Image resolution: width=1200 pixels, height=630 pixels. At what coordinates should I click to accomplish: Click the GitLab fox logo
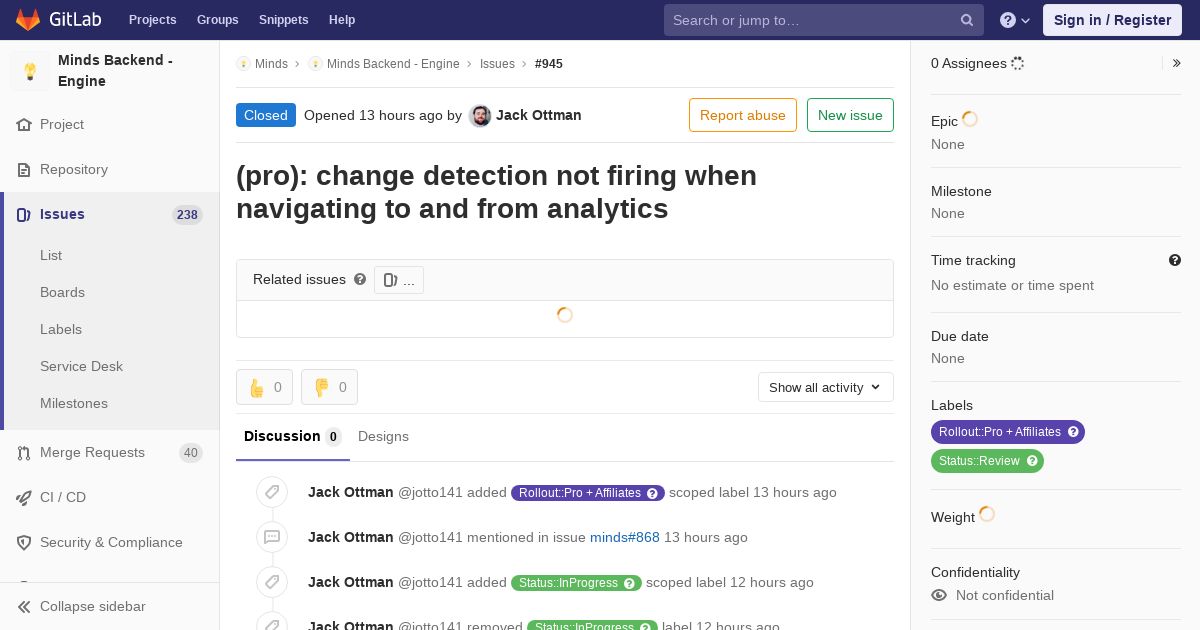point(28,19)
